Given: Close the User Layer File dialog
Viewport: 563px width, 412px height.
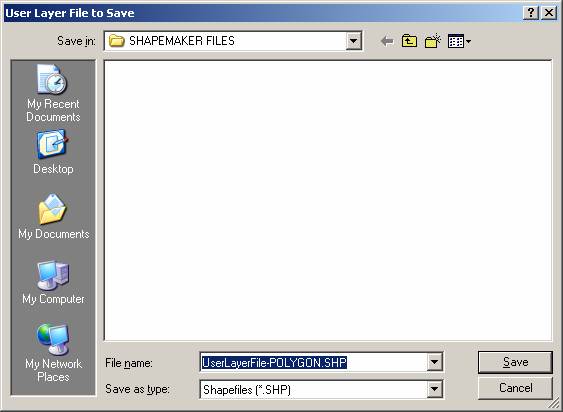Looking at the screenshot, I should point(549,13).
